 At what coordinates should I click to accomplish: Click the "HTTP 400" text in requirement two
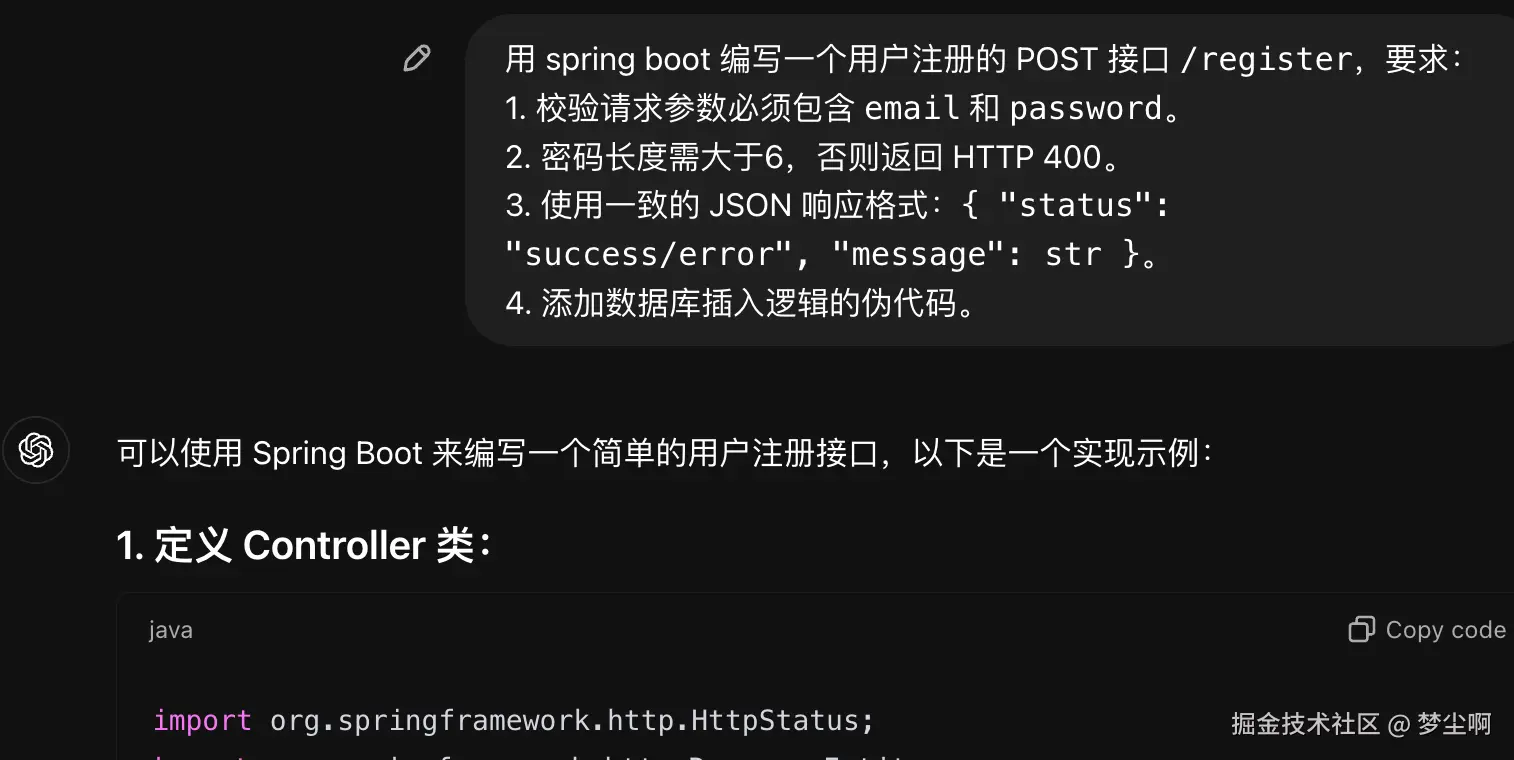coord(1027,157)
